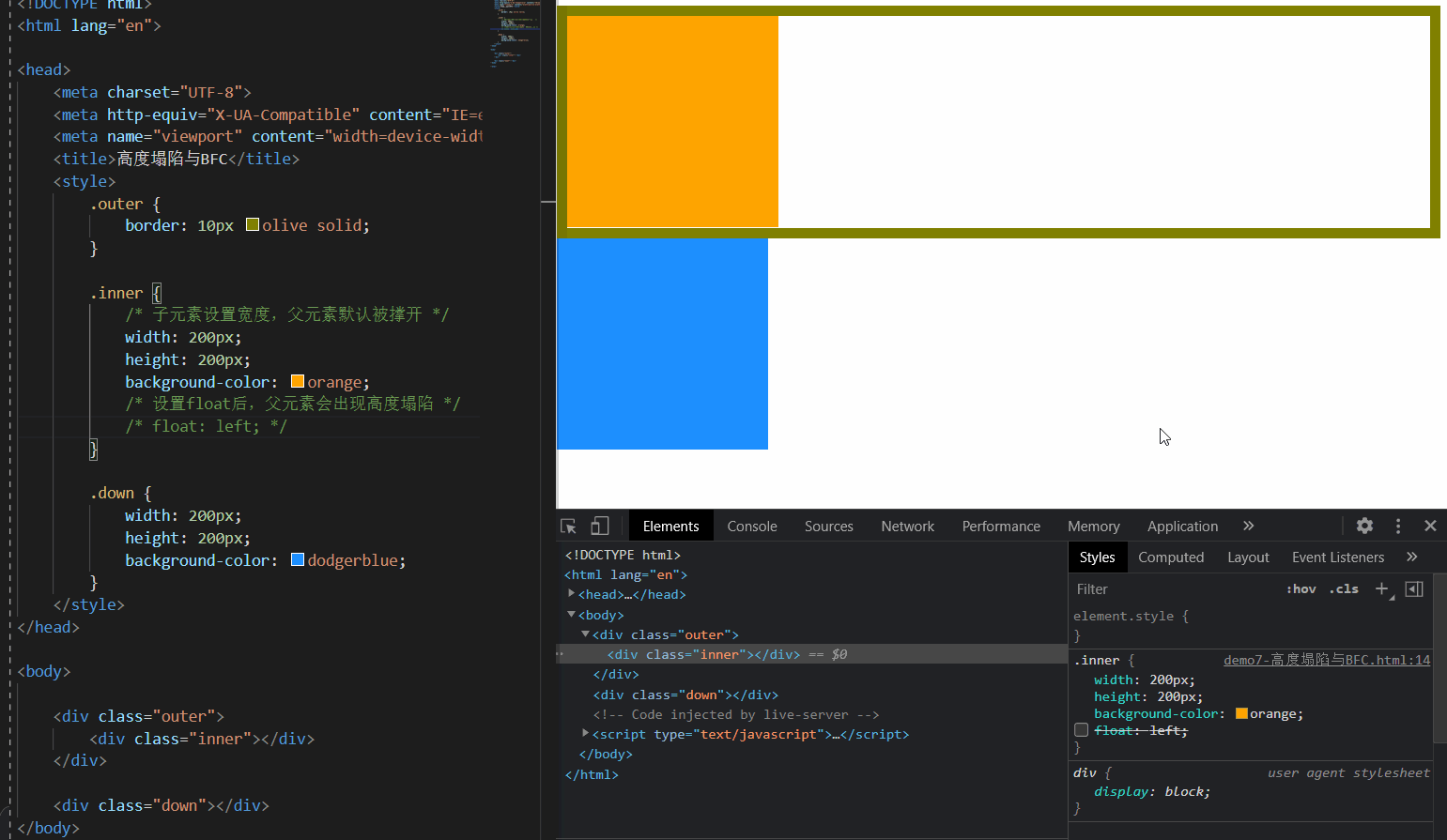Screen dimensions: 1447x840
Task: Close the DevTools panel
Action: point(1430,526)
